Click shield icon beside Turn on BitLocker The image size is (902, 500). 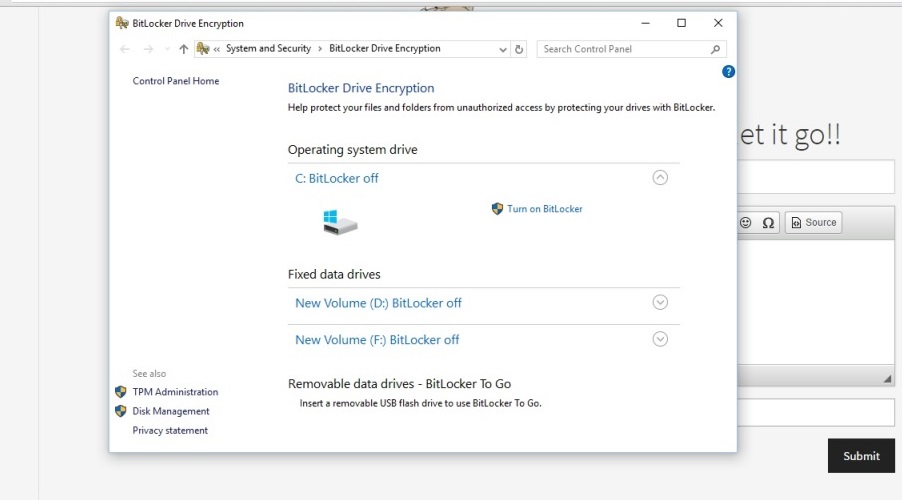tap(497, 209)
